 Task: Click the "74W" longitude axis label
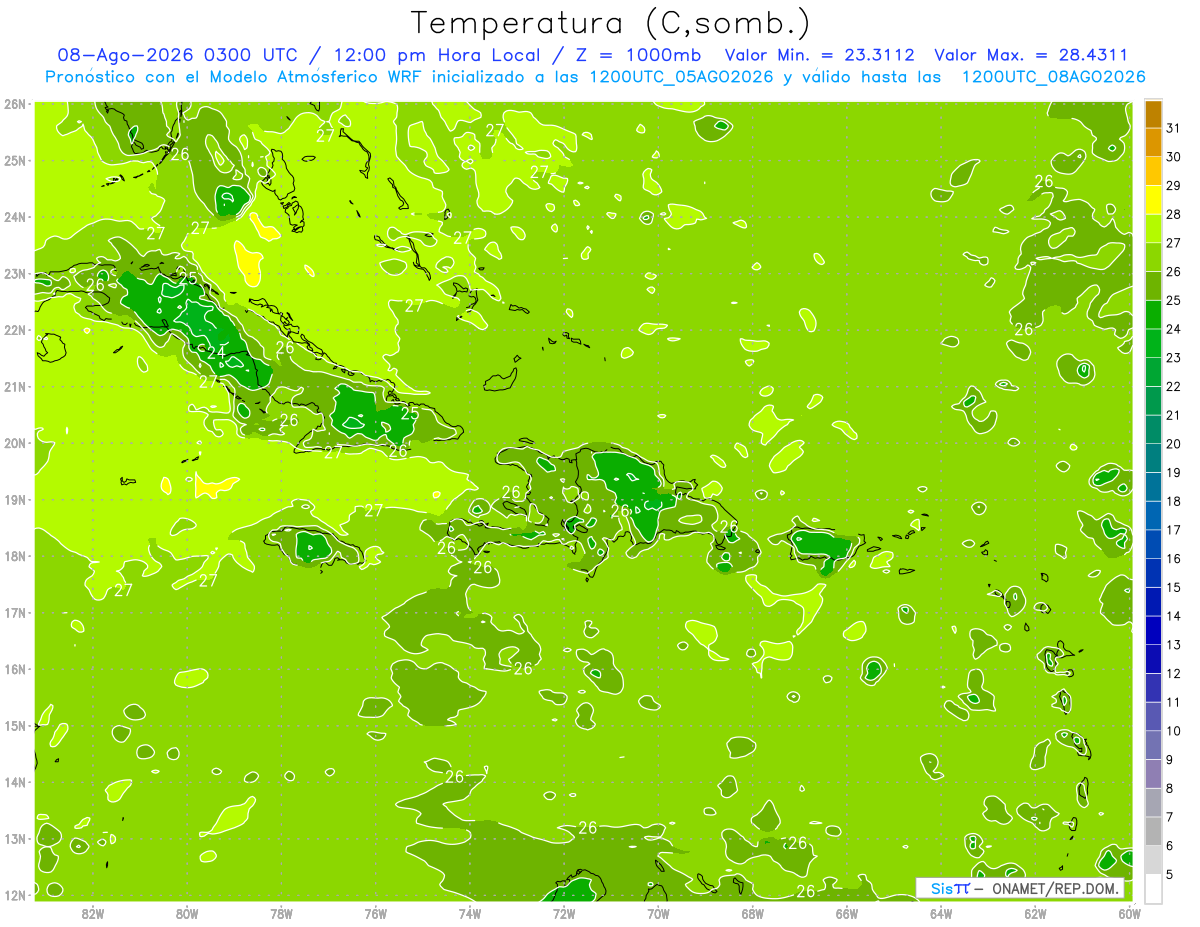pyautogui.click(x=469, y=914)
